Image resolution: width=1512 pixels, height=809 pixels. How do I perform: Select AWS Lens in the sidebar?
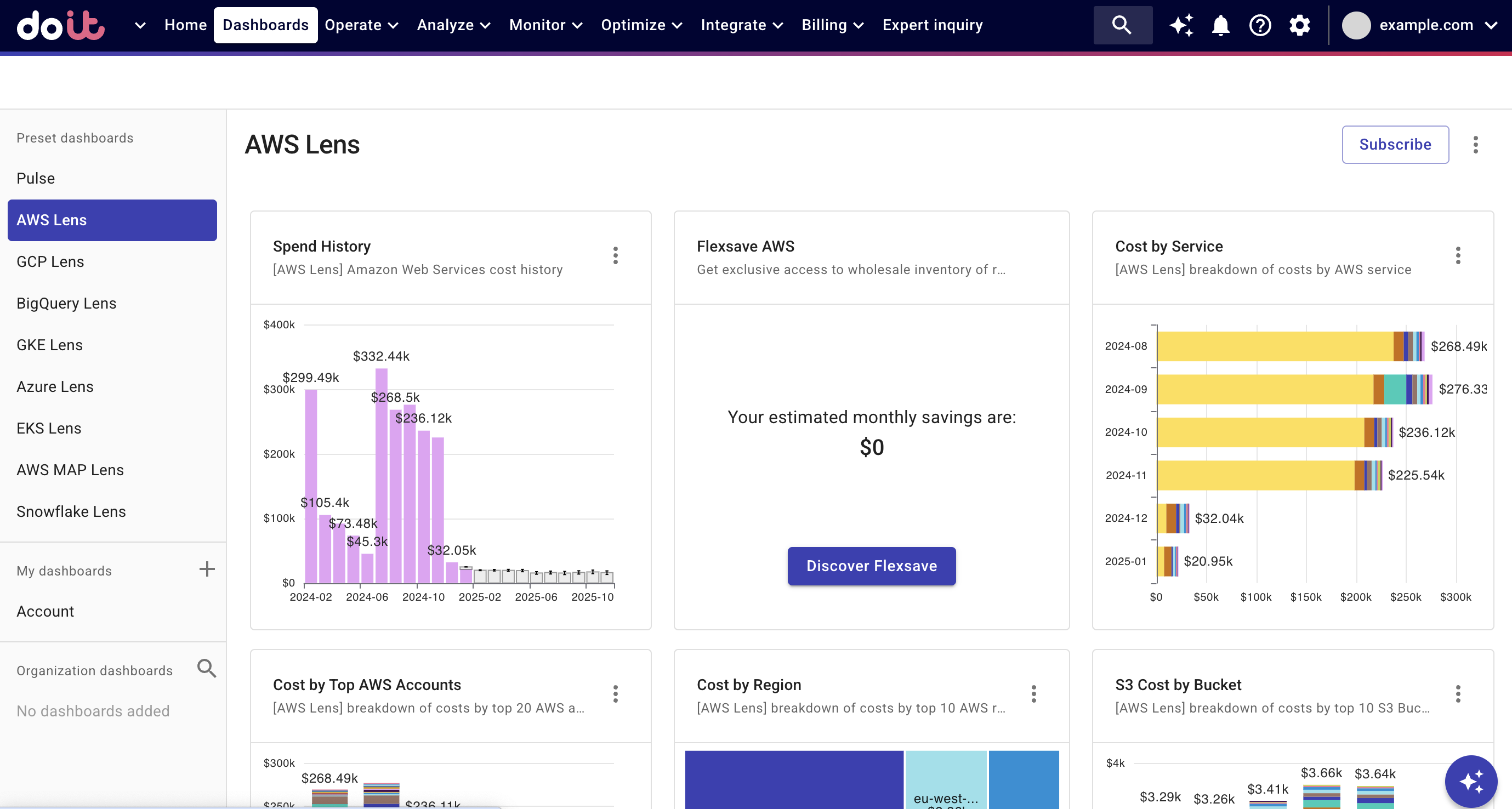click(x=112, y=220)
